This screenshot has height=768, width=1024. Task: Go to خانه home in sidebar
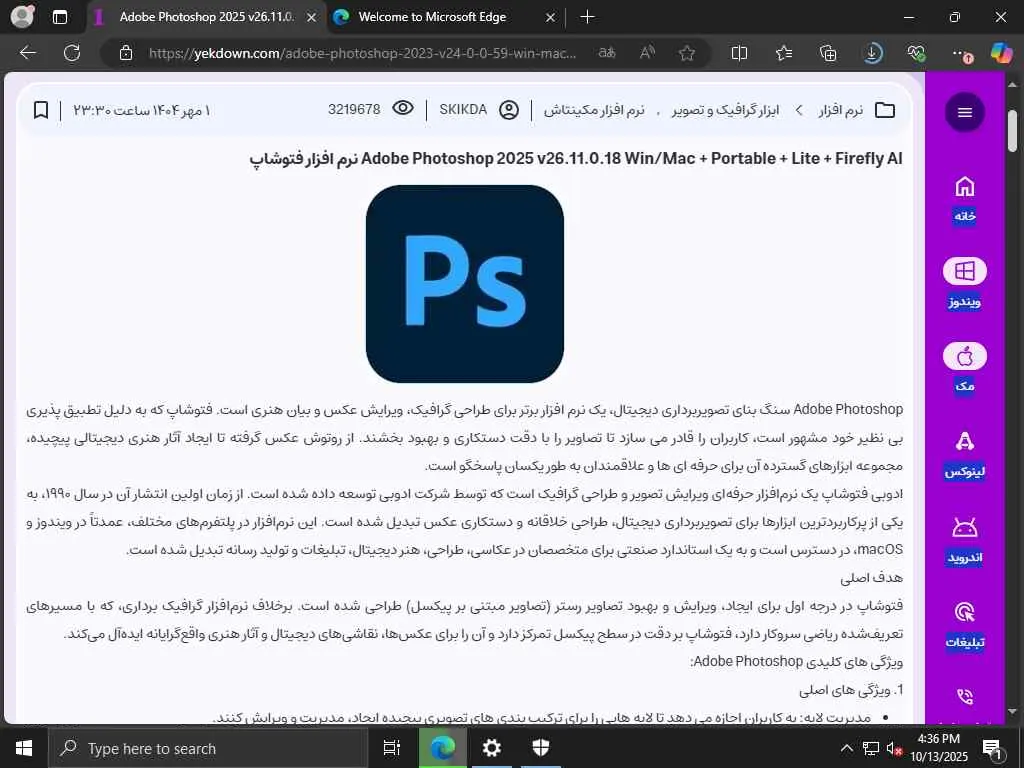click(x=965, y=200)
